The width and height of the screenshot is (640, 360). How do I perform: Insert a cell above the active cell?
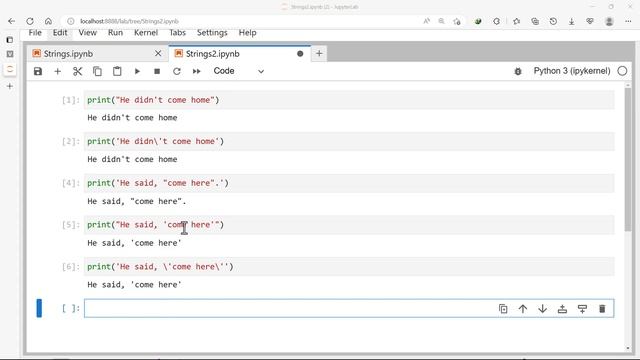pyautogui.click(x=562, y=309)
